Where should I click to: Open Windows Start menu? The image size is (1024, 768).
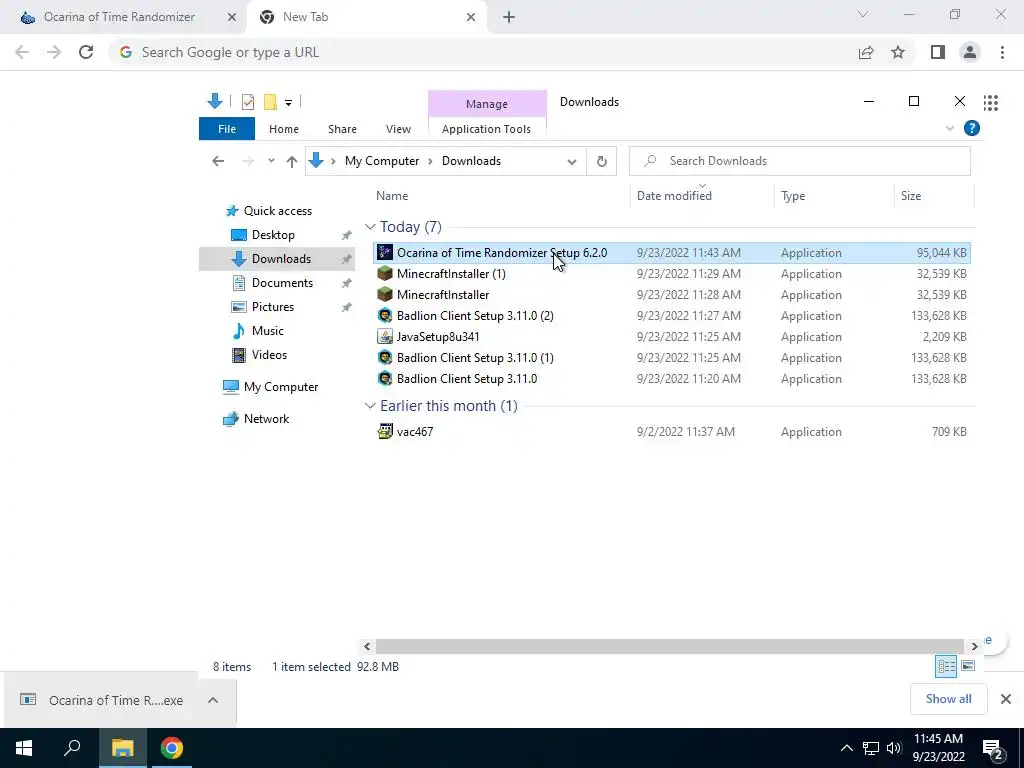[x=24, y=748]
